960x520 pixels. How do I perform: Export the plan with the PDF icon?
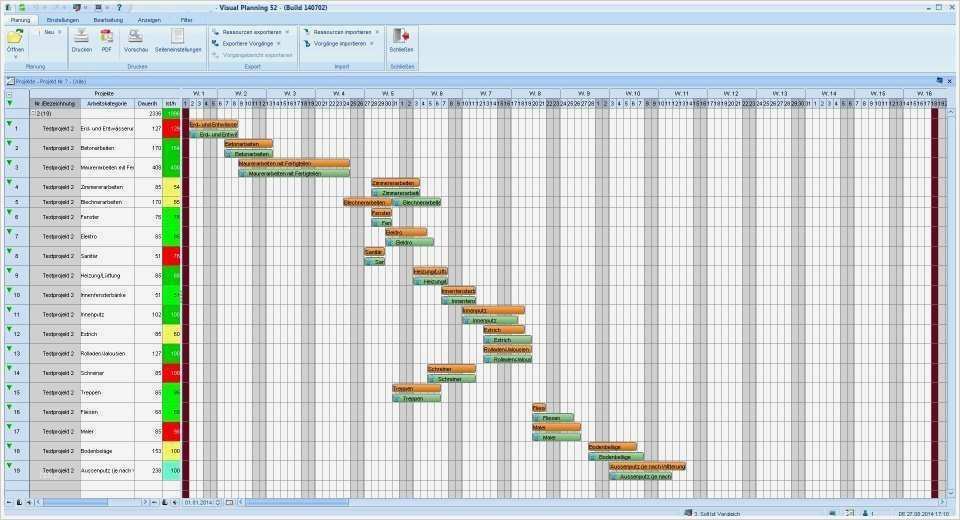(107, 37)
